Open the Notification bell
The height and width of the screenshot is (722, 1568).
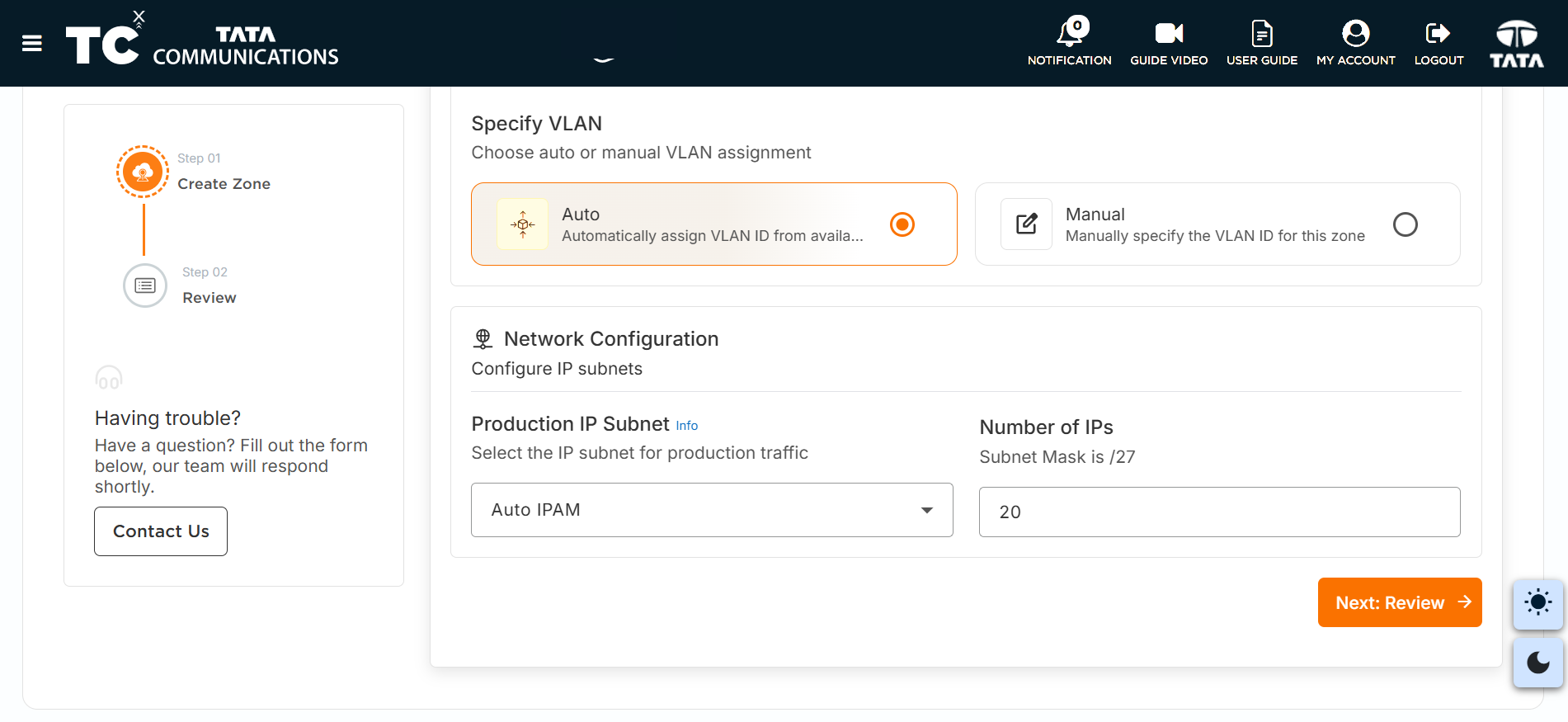[x=1070, y=33]
